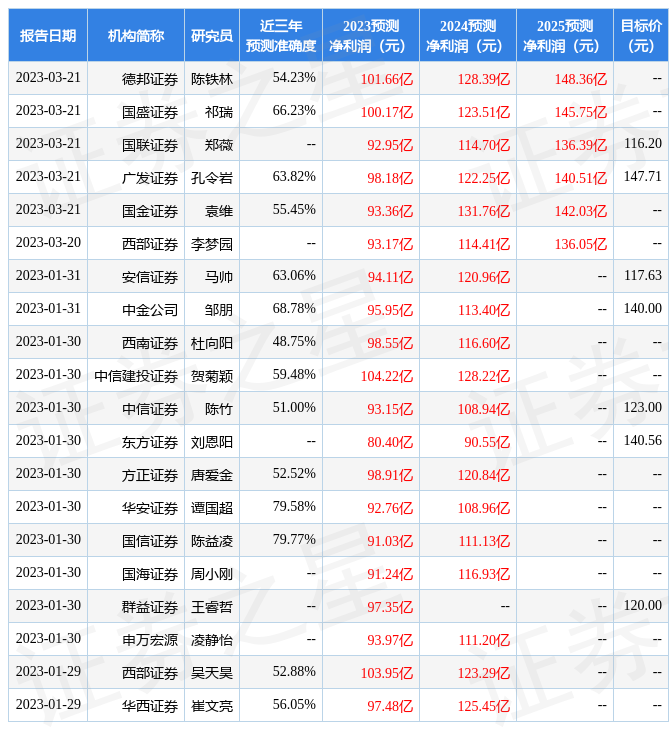
Task: Click target price 140.00
Action: 642,309
